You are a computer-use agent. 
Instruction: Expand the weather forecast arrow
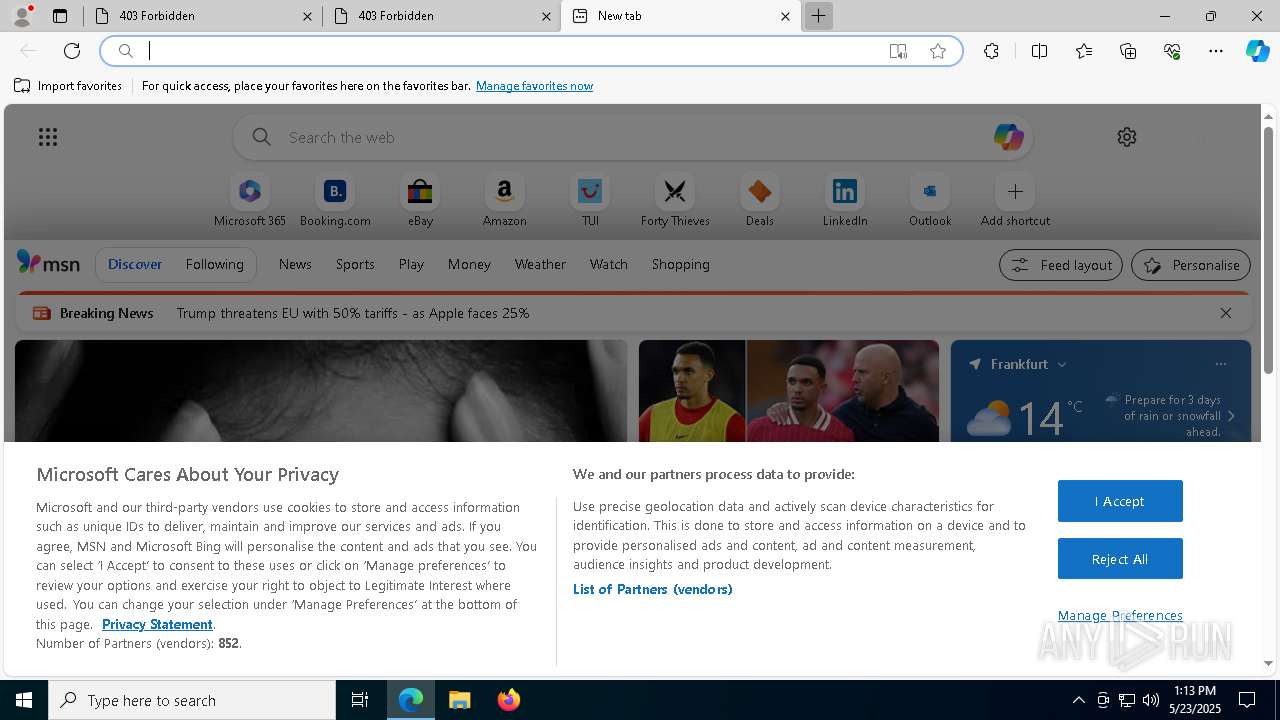pos(1231,416)
